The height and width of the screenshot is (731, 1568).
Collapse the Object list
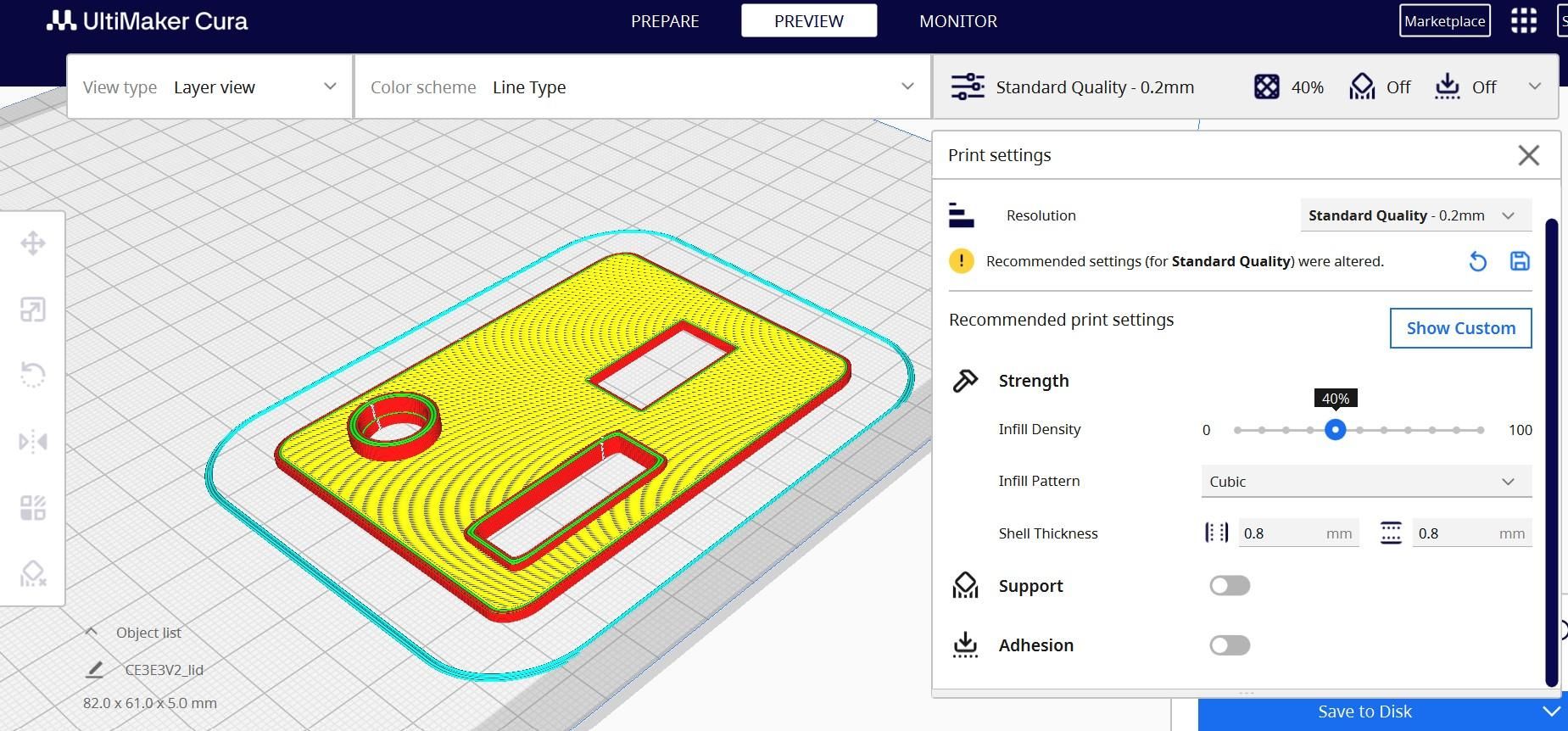[x=92, y=632]
